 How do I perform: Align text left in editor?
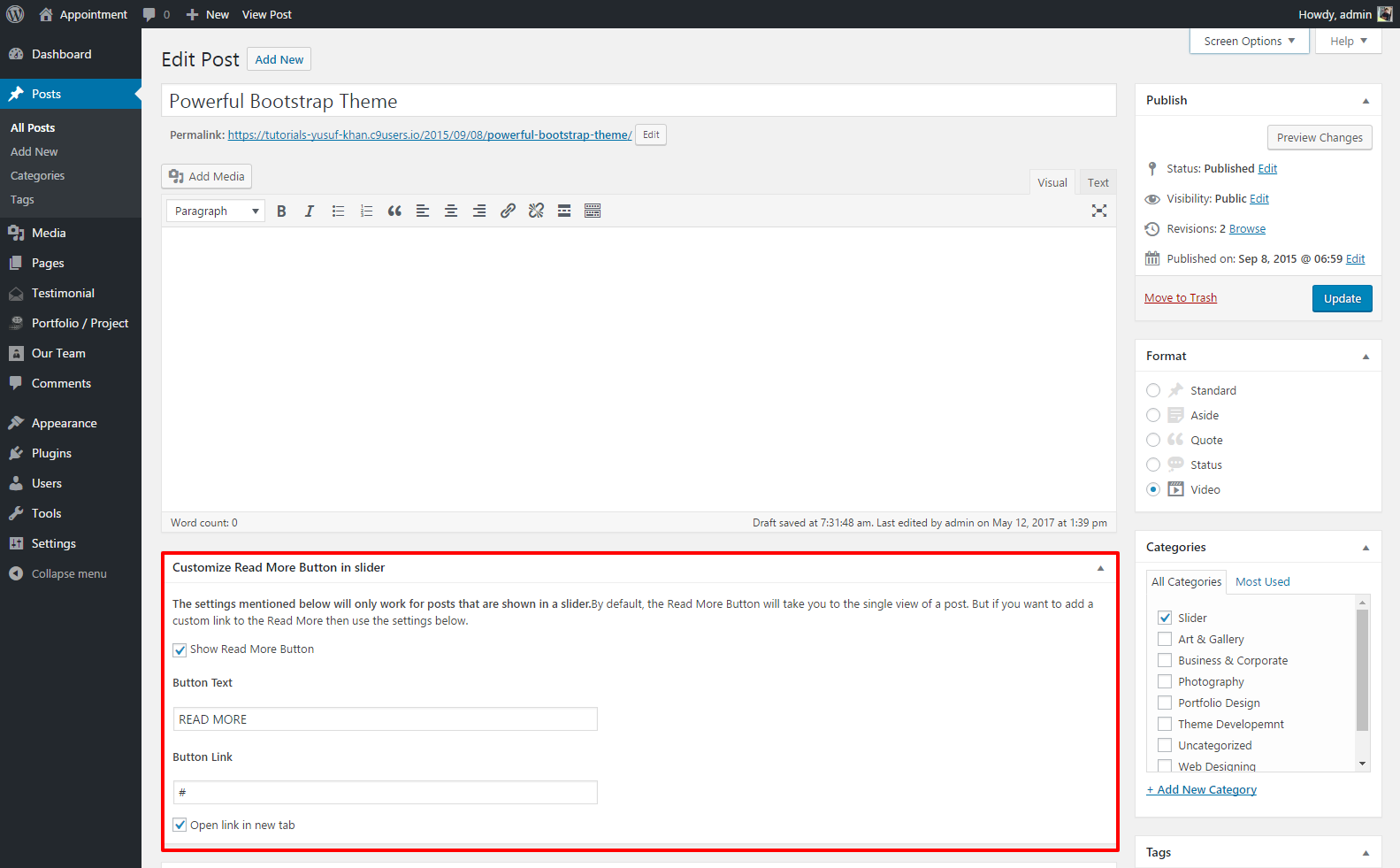tap(423, 211)
